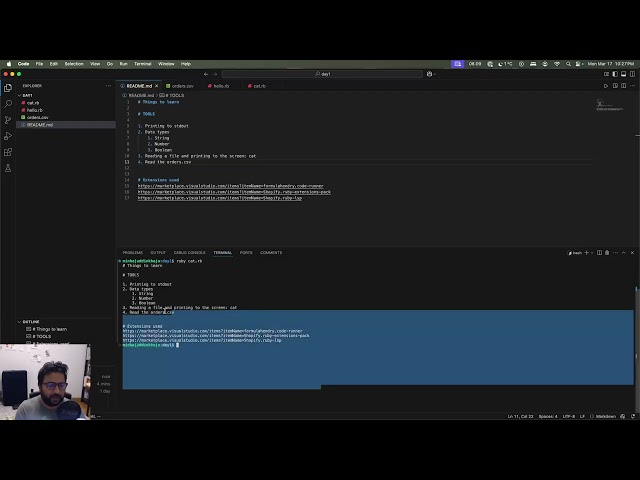Viewport: 640px width, 480px height.
Task: Open the Extensions view in activity bar
Action: click(8, 152)
